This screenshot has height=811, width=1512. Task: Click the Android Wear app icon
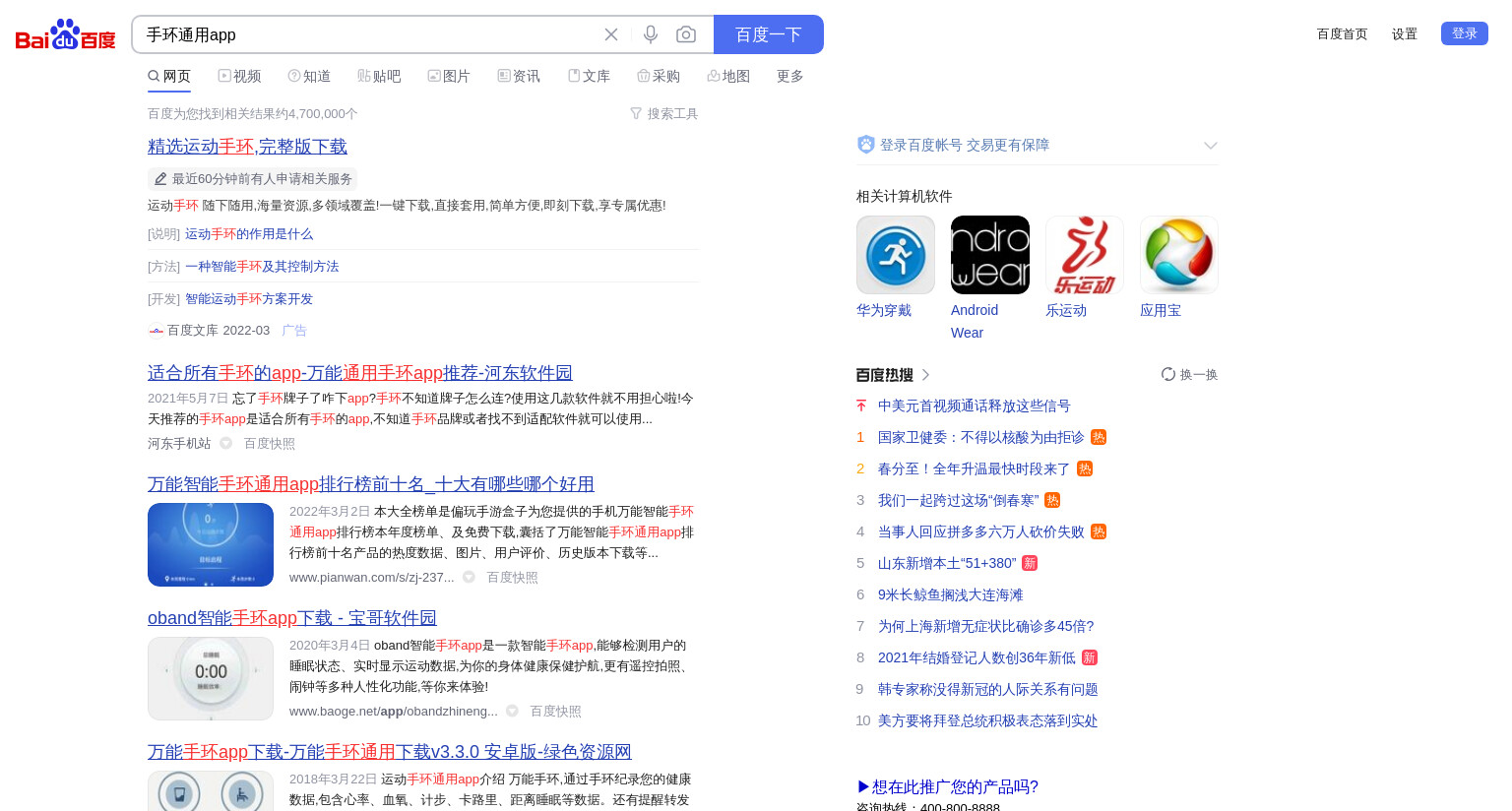(x=990, y=255)
